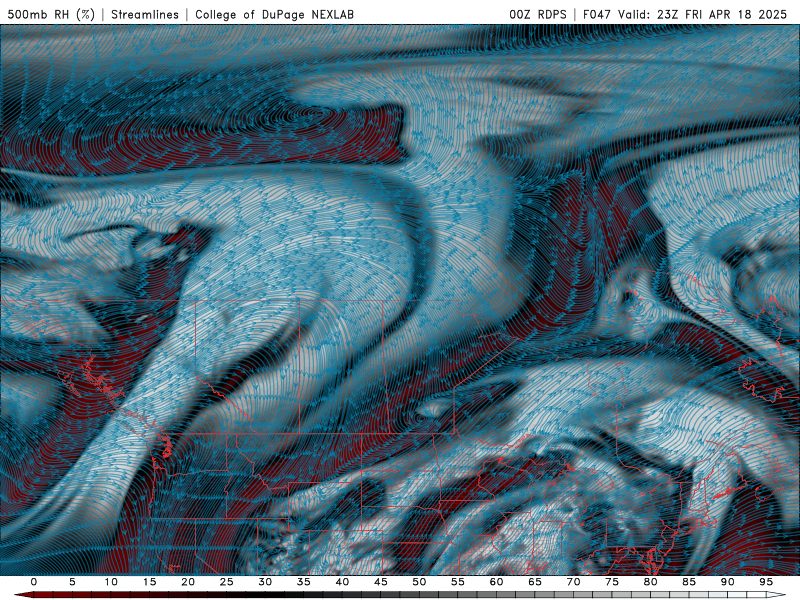Click the colorbar tick label "25"
The image size is (800, 600).
227,582
